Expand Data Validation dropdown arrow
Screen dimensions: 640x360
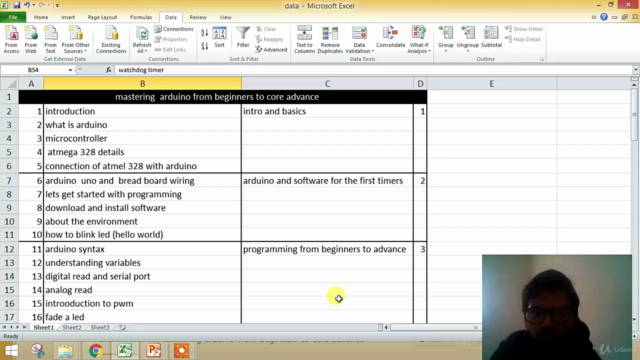point(372,51)
